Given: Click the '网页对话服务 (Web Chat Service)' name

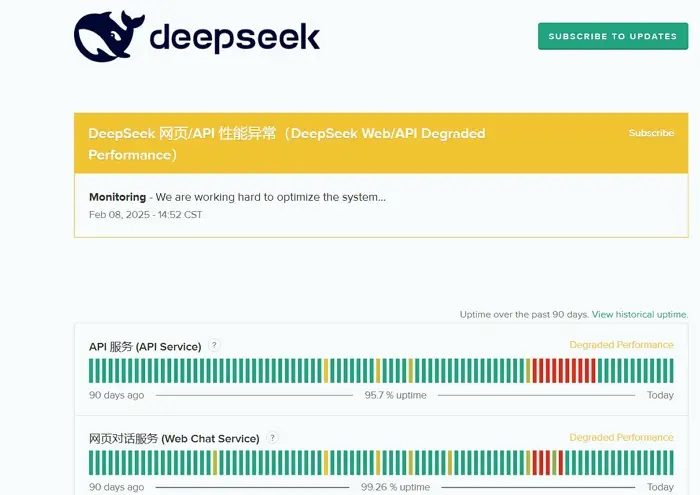Looking at the screenshot, I should 174,438.
